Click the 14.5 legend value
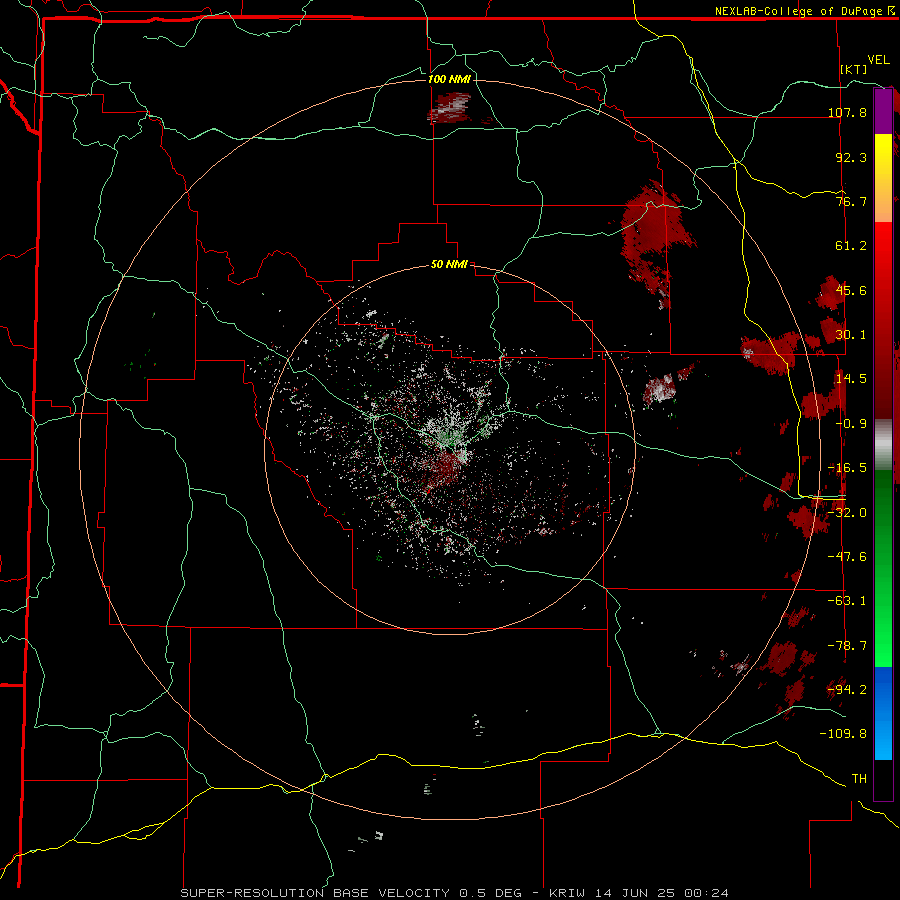Image resolution: width=900 pixels, height=900 pixels. point(851,379)
